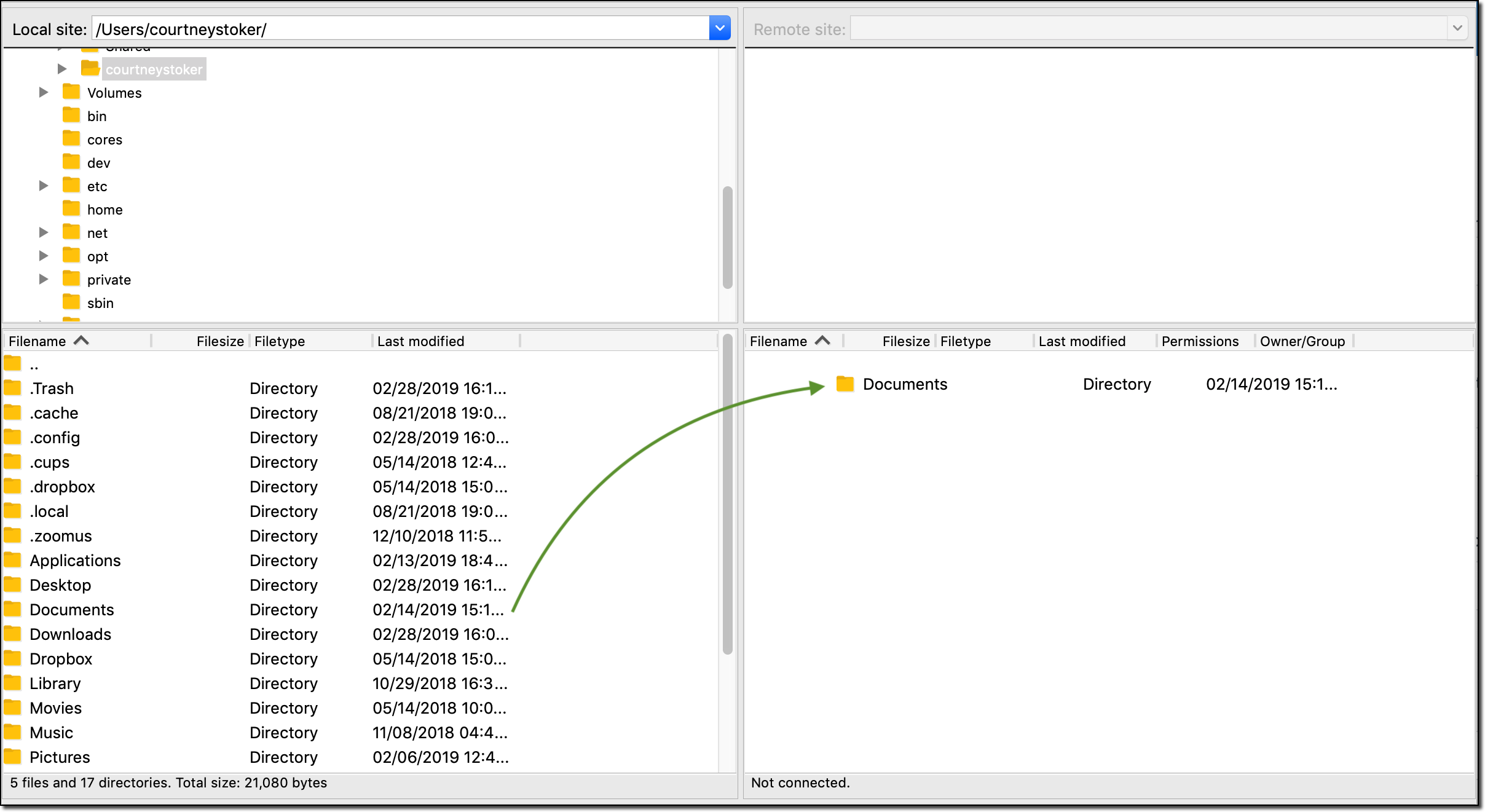Select the .local folder icon in local list
Viewport: 1485px width, 812px height.
pyautogui.click(x=13, y=511)
